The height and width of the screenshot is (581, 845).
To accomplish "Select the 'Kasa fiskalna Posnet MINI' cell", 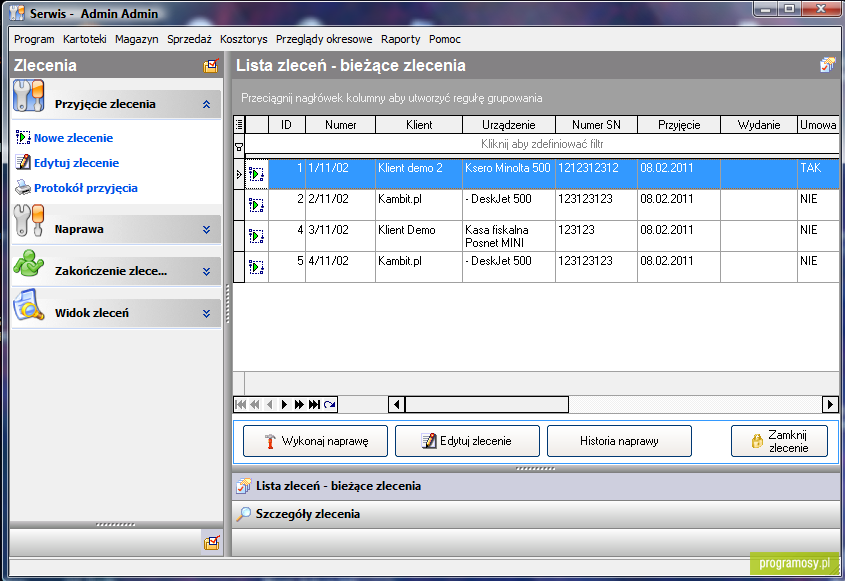I will coord(509,236).
